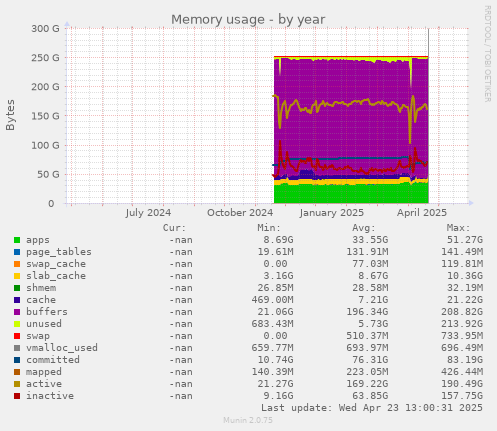Select the 'committed' legend label
497x431 pixels.
pyautogui.click(x=53, y=360)
